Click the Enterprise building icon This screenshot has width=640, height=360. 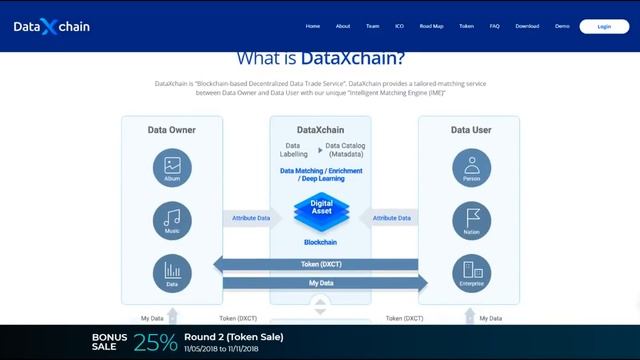[471, 273]
